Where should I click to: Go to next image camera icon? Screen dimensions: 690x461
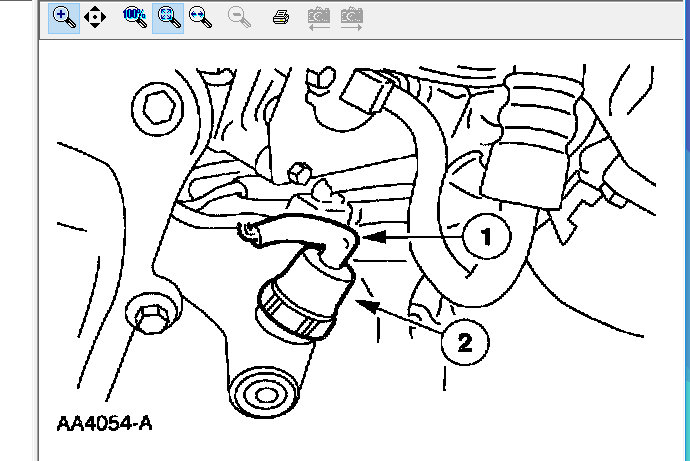[352, 19]
